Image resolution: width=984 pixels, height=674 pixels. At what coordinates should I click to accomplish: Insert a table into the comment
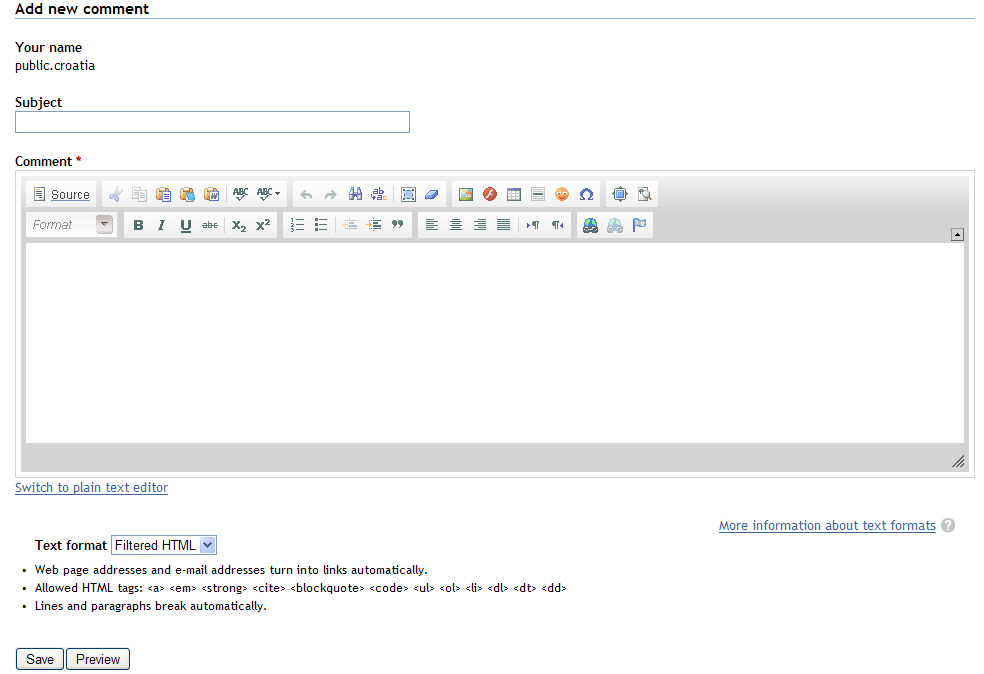pos(514,195)
